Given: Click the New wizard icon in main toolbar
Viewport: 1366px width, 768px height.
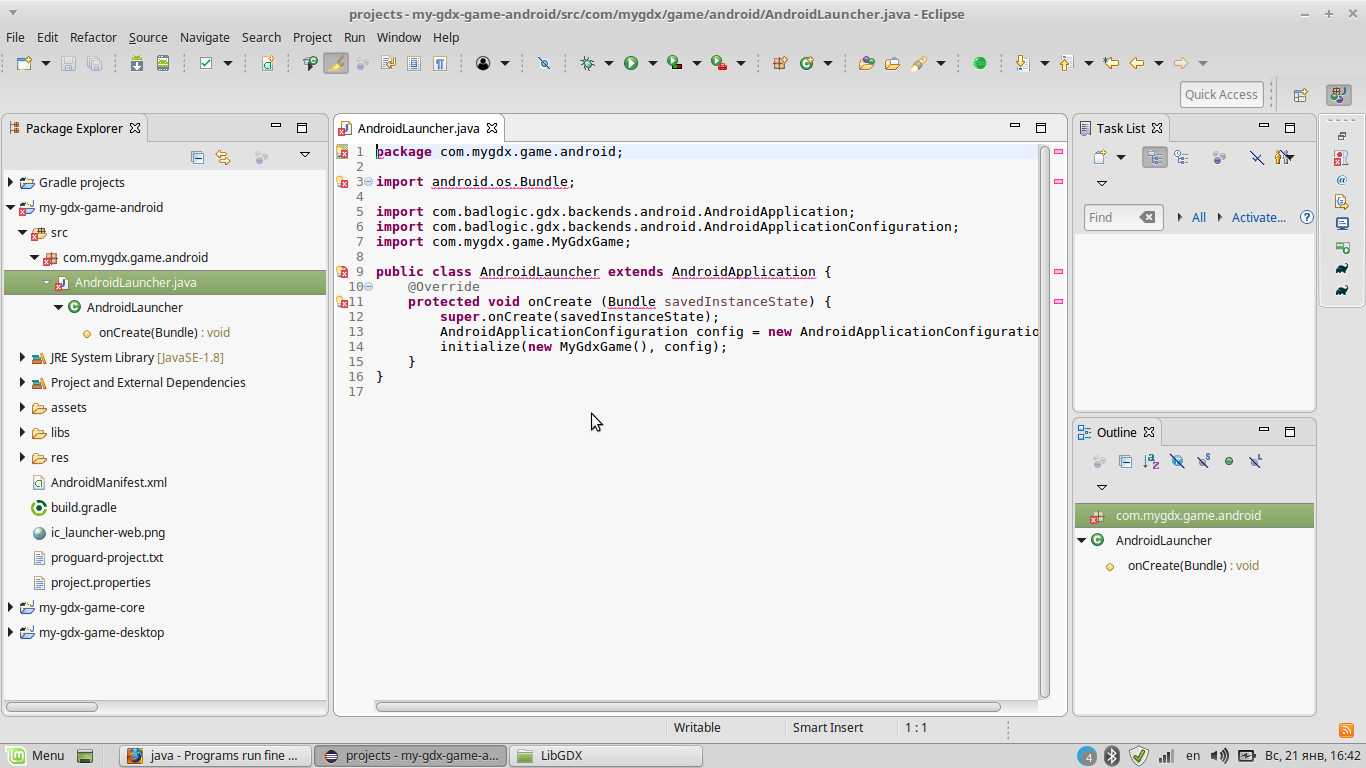Looking at the screenshot, I should tap(24, 63).
